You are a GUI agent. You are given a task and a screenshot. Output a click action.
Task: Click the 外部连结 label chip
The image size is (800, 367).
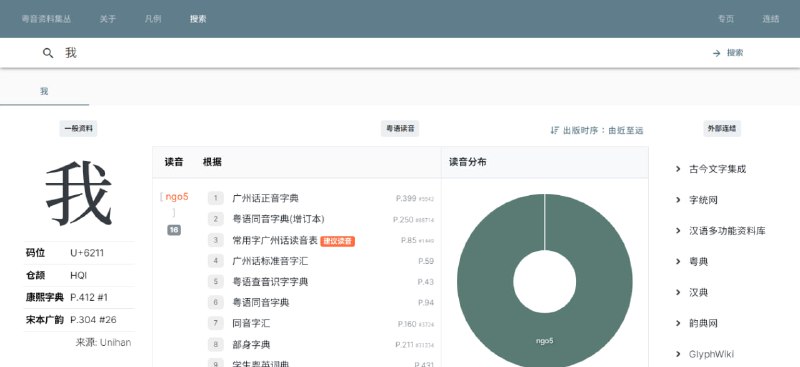tap(722, 129)
